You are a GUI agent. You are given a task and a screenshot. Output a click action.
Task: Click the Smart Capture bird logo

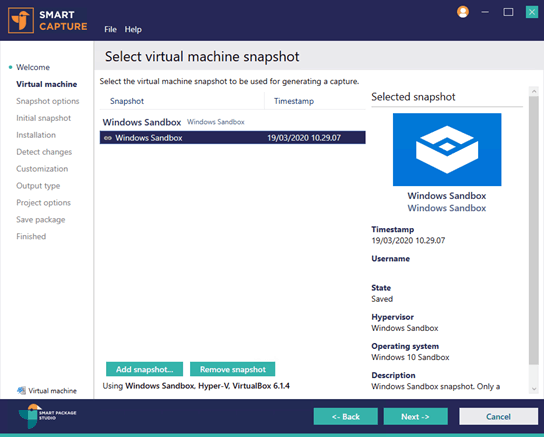(21, 20)
